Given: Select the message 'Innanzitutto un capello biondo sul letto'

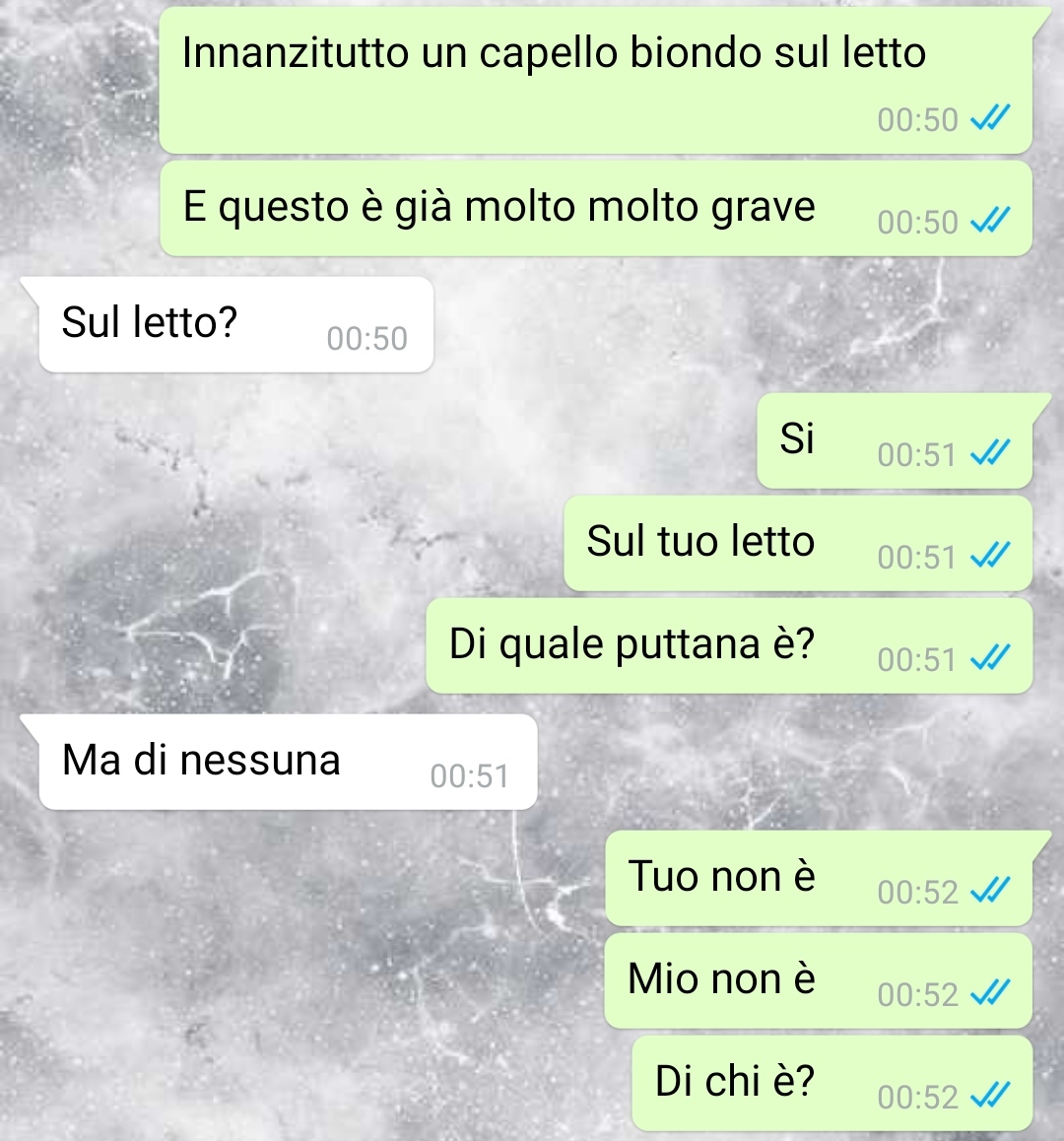Looking at the screenshot, I should click(595, 80).
